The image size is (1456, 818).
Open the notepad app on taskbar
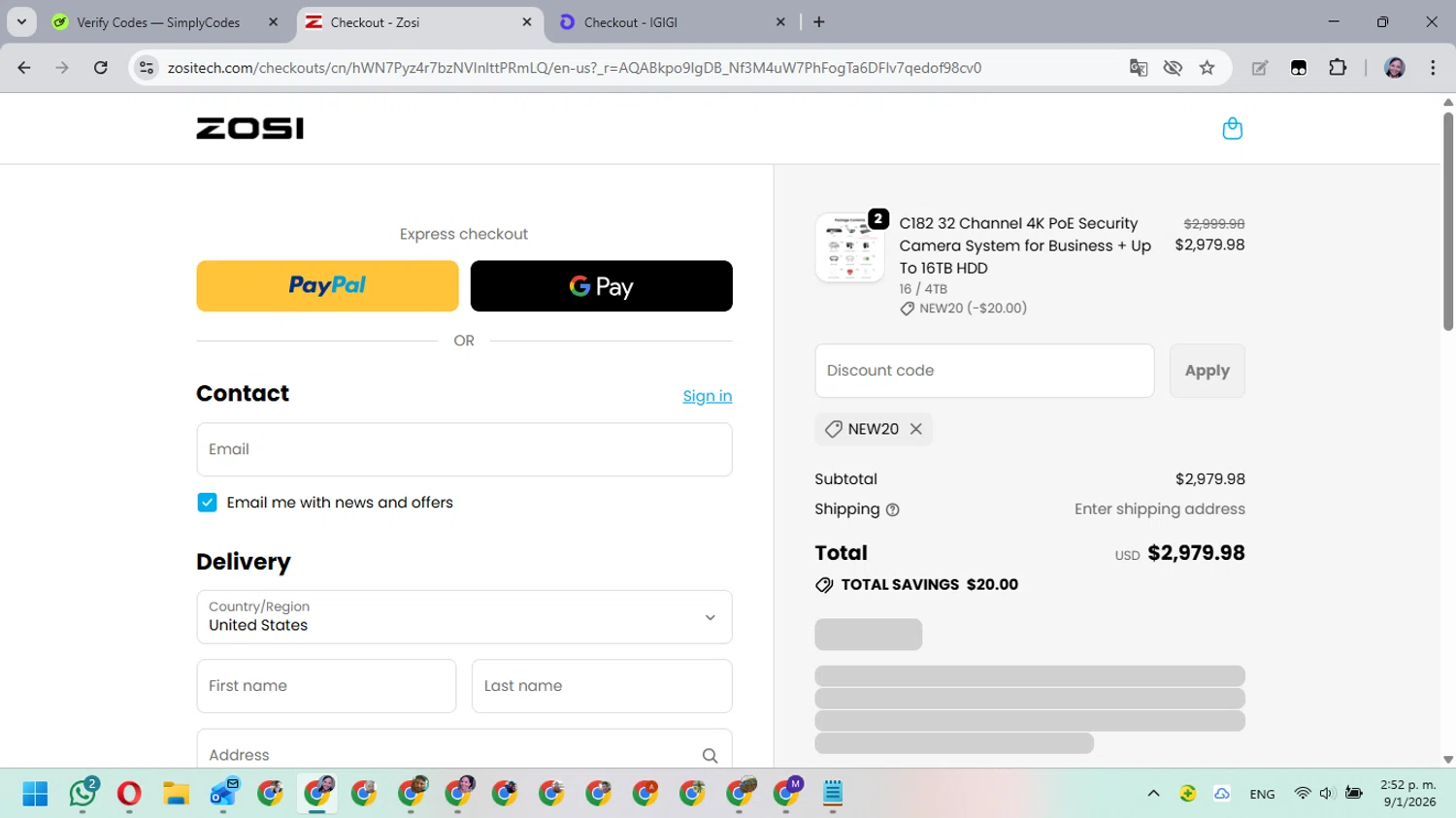click(833, 794)
